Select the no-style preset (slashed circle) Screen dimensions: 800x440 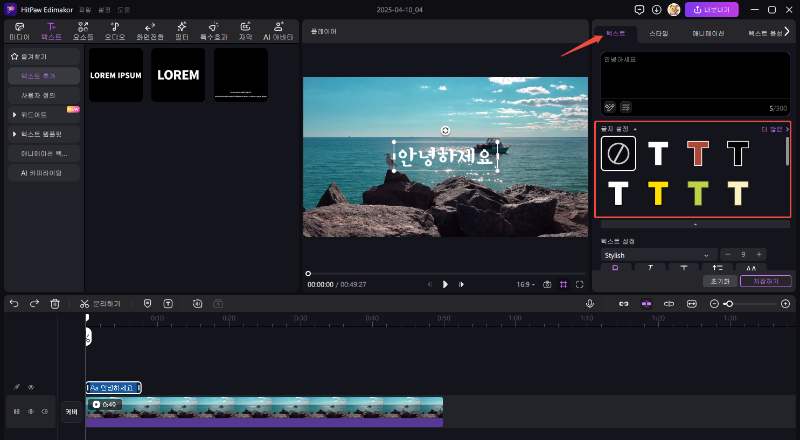(x=618, y=153)
